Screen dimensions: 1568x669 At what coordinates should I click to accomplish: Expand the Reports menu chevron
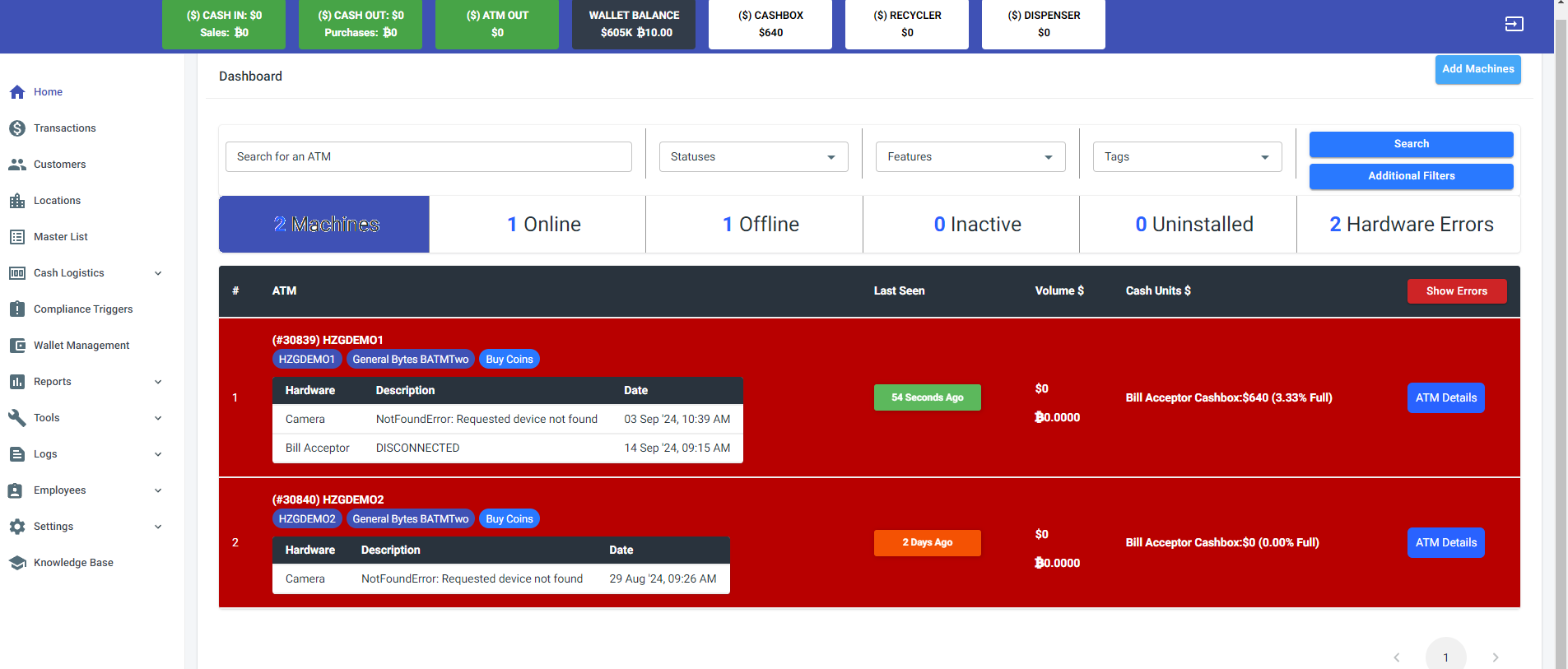click(158, 382)
